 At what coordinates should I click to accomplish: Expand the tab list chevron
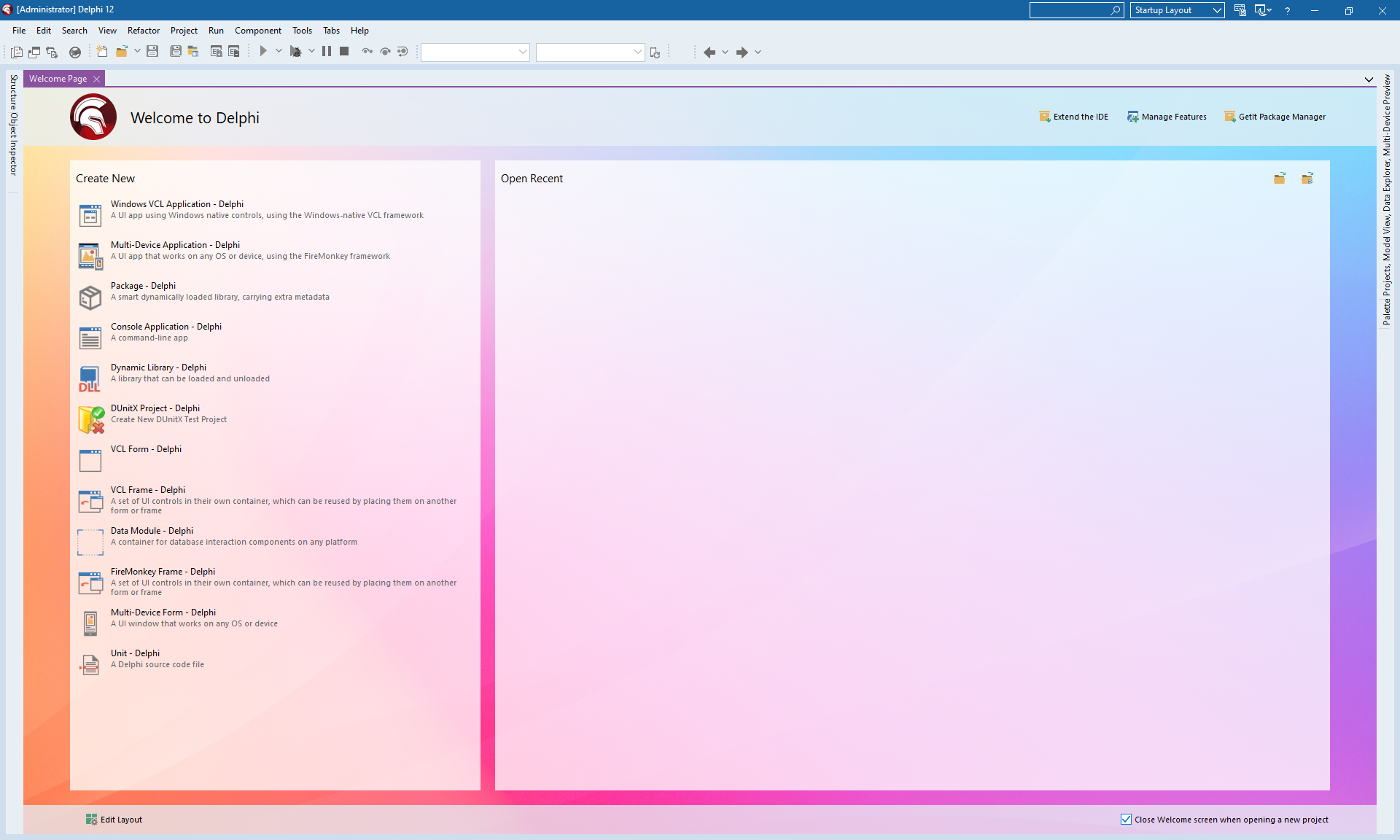pos(1369,79)
